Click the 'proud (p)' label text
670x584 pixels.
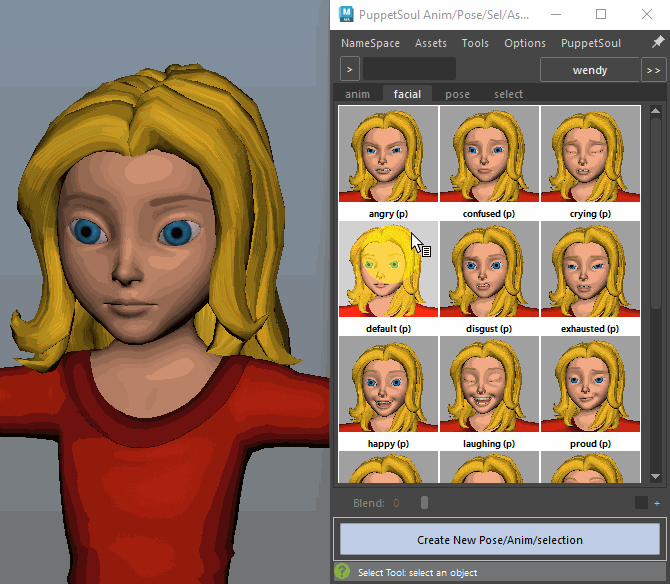click(590, 443)
